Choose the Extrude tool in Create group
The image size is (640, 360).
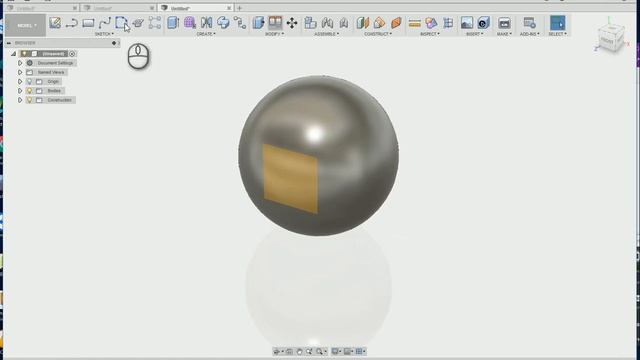click(x=173, y=22)
